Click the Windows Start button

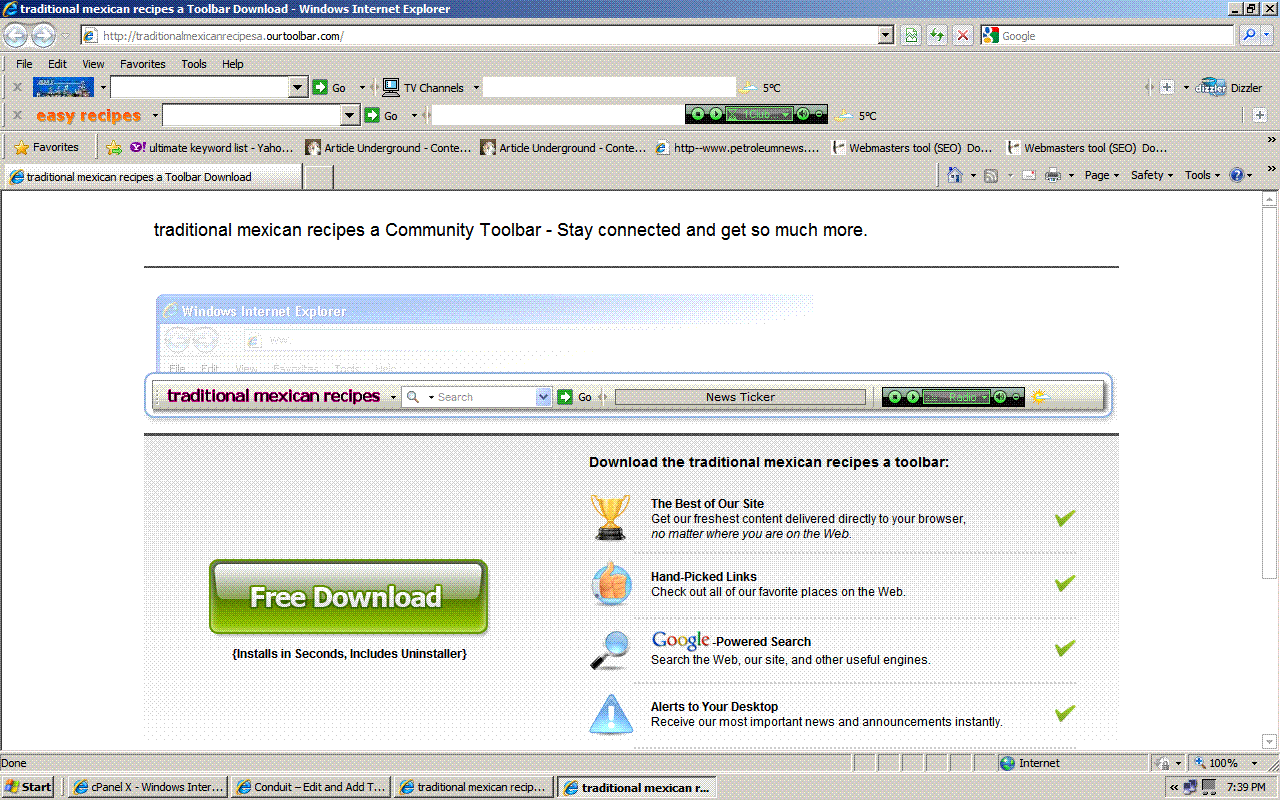coord(29,787)
